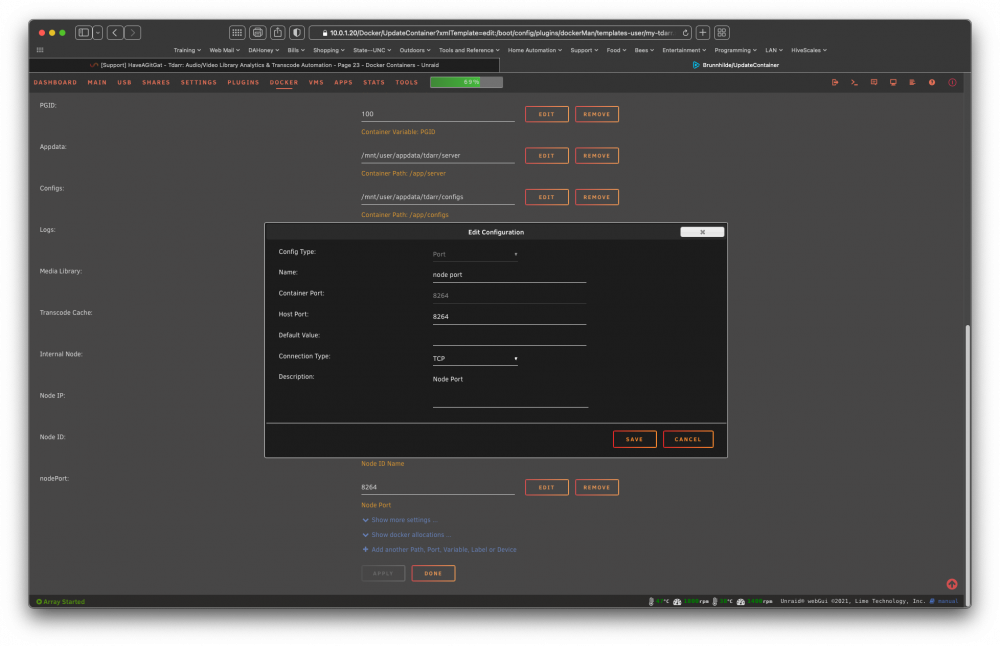This screenshot has width=1000, height=646.
Task: Toggle the Safari sidebar icon
Action: [x=84, y=33]
